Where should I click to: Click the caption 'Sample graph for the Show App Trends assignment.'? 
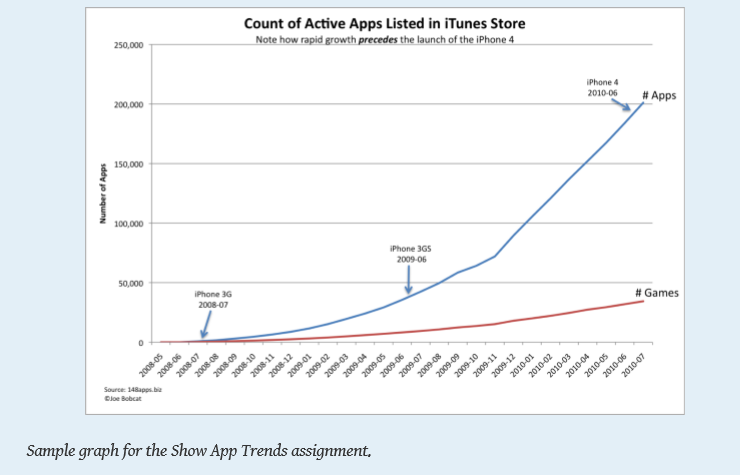coord(199,451)
